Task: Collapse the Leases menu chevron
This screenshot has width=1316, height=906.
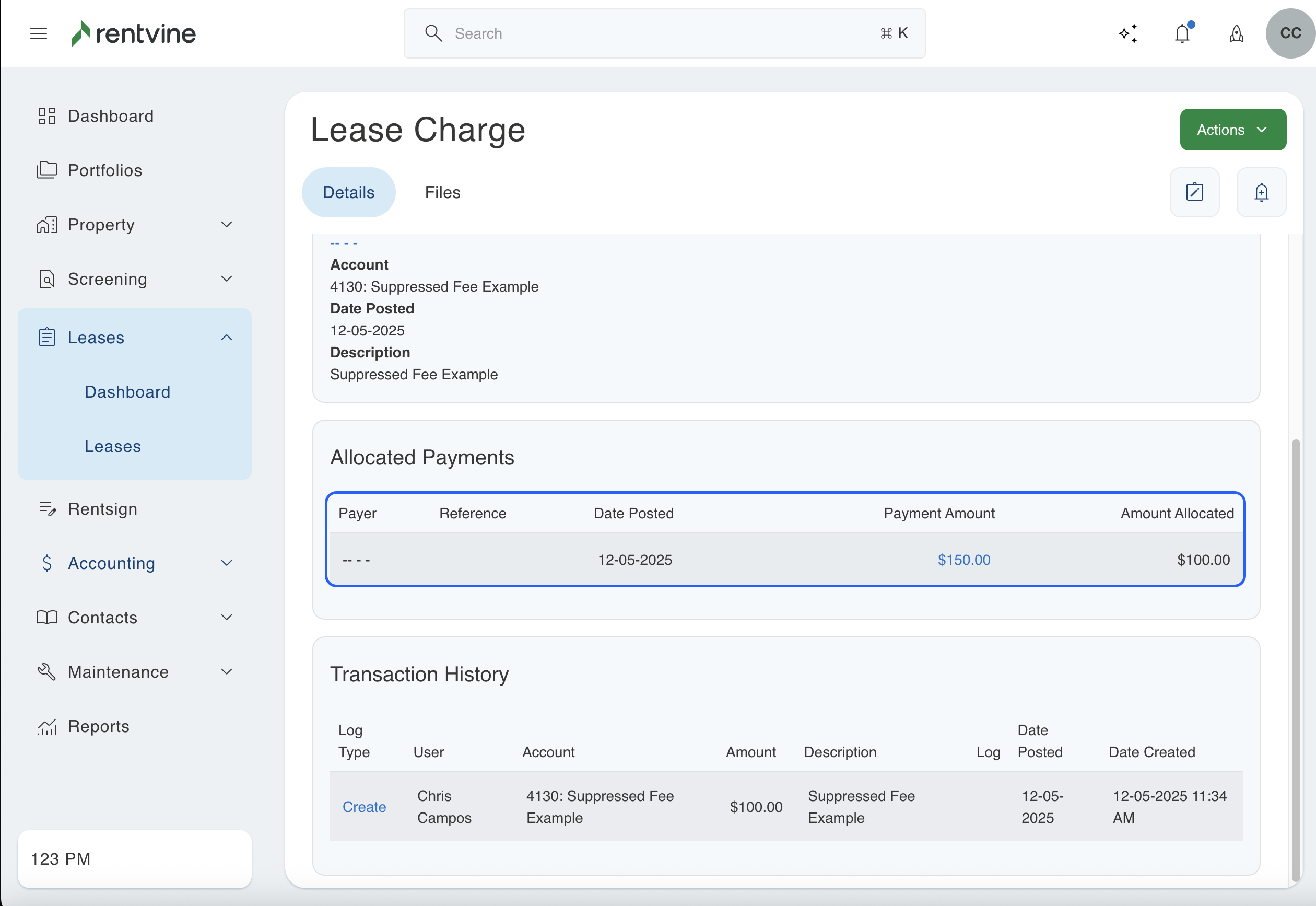Action: [x=226, y=338]
